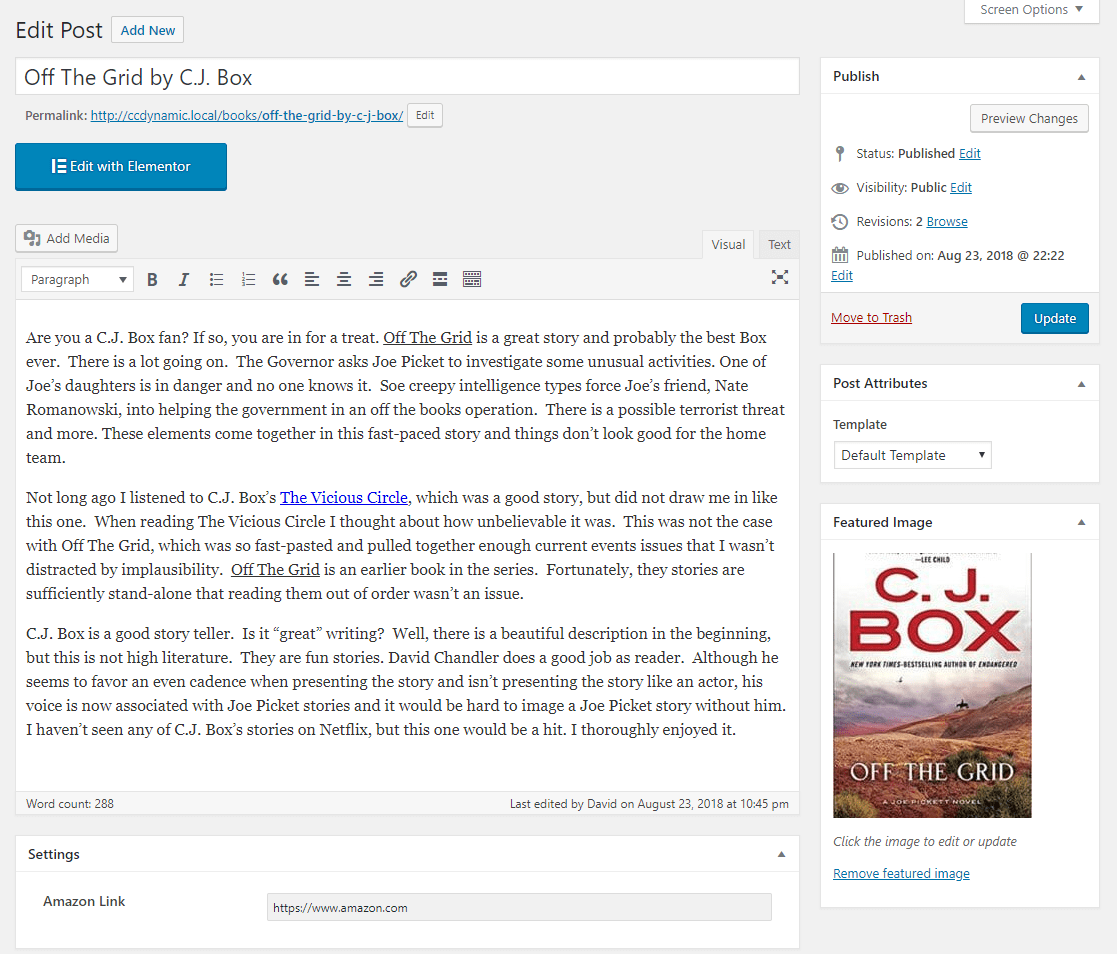
Task: Collapse the Post Attributes panel
Action: [1081, 384]
